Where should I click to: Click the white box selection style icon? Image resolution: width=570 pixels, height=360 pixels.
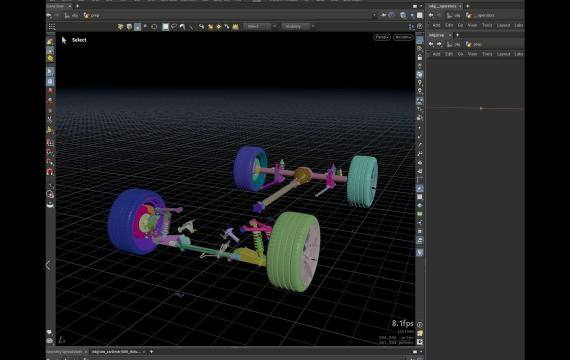[165, 27]
